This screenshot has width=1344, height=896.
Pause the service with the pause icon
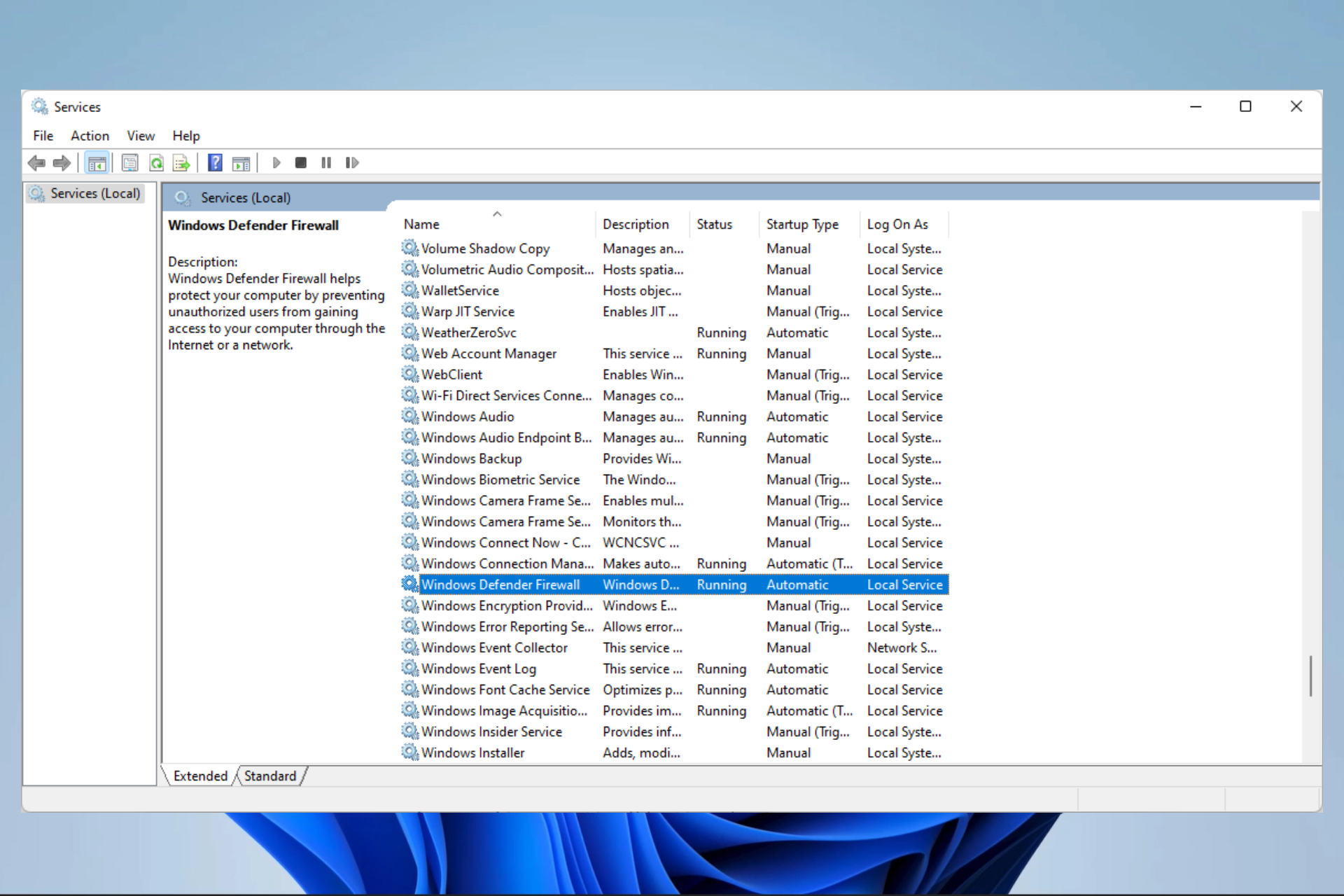tap(326, 163)
